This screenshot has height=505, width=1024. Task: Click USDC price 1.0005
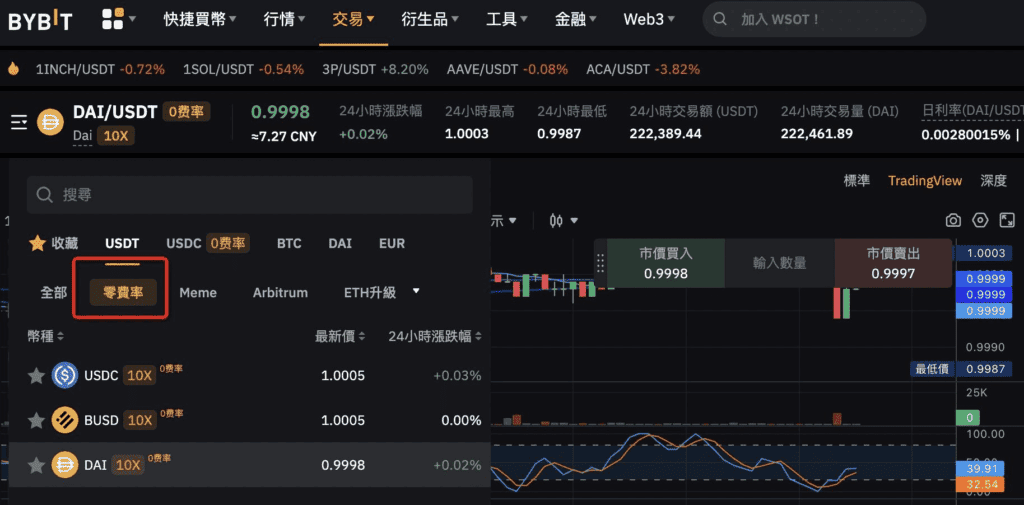[343, 376]
